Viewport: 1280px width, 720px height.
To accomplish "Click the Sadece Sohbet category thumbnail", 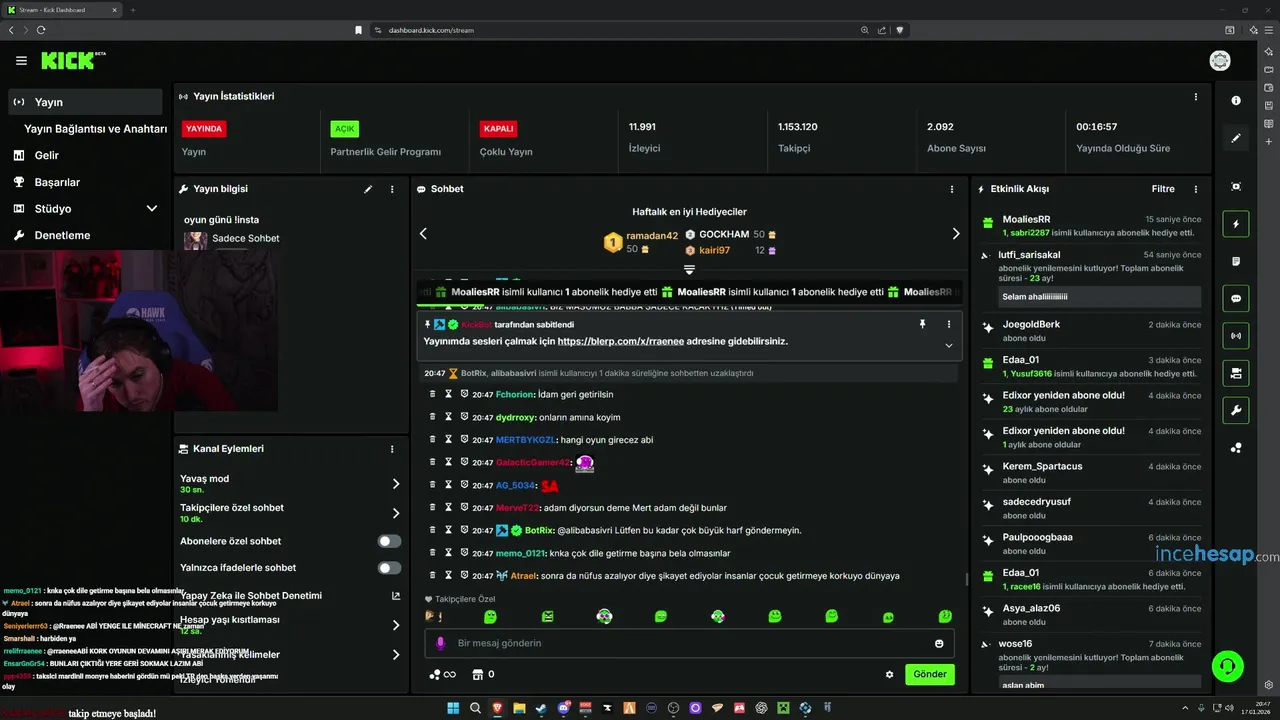I will click(196, 240).
